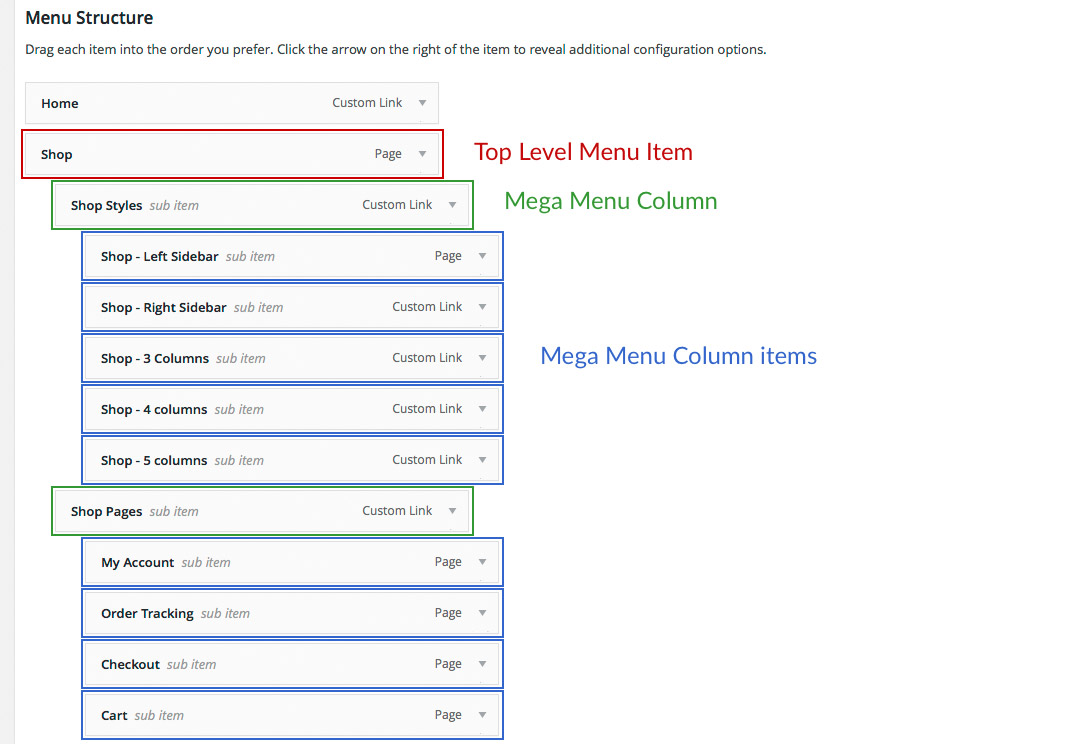This screenshot has width=1080, height=744.
Task: Expand Shop - Right Sidebar item arrow
Action: [x=482, y=307]
